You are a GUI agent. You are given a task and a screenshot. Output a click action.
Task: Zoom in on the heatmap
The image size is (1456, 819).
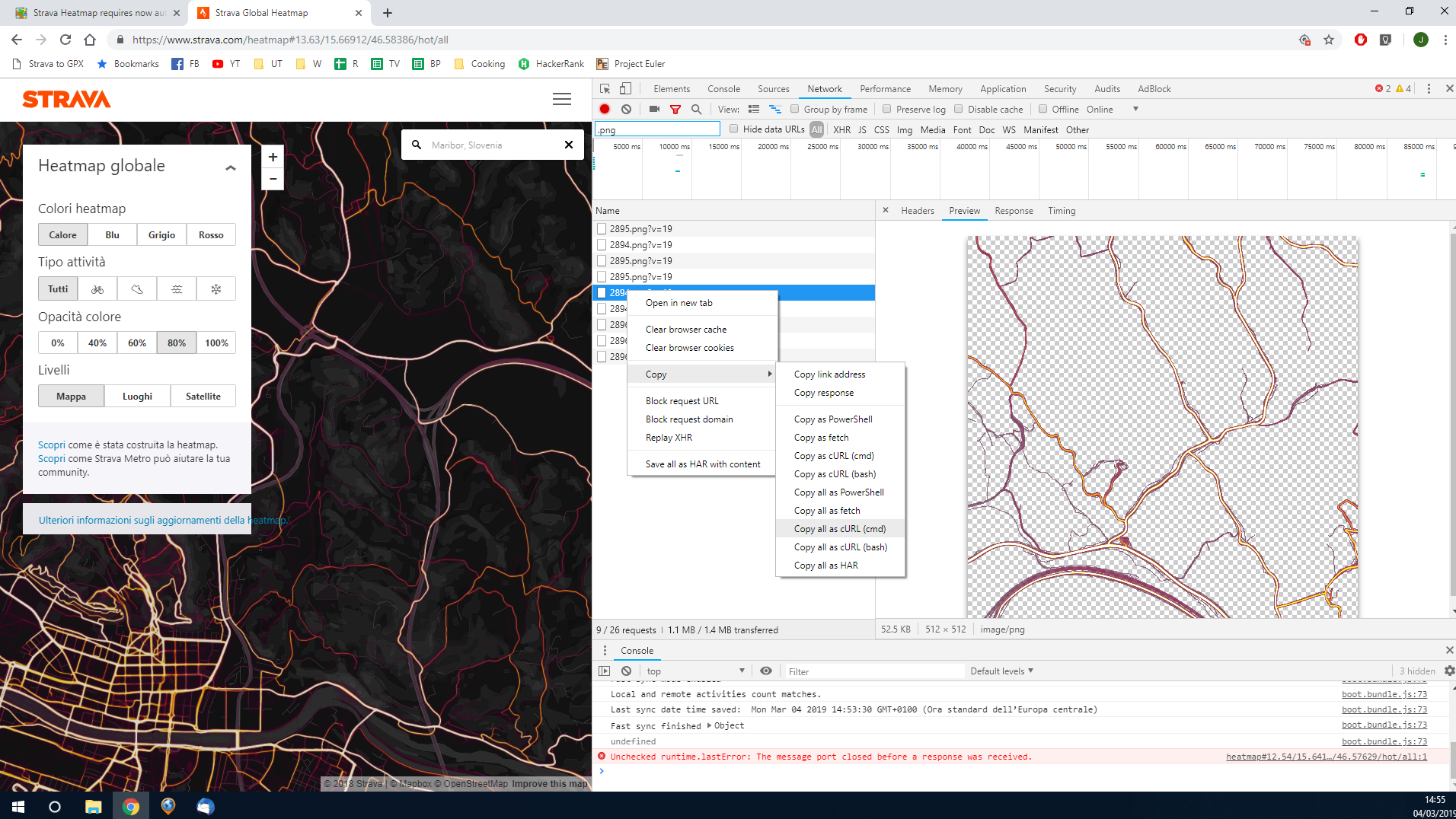click(273, 157)
